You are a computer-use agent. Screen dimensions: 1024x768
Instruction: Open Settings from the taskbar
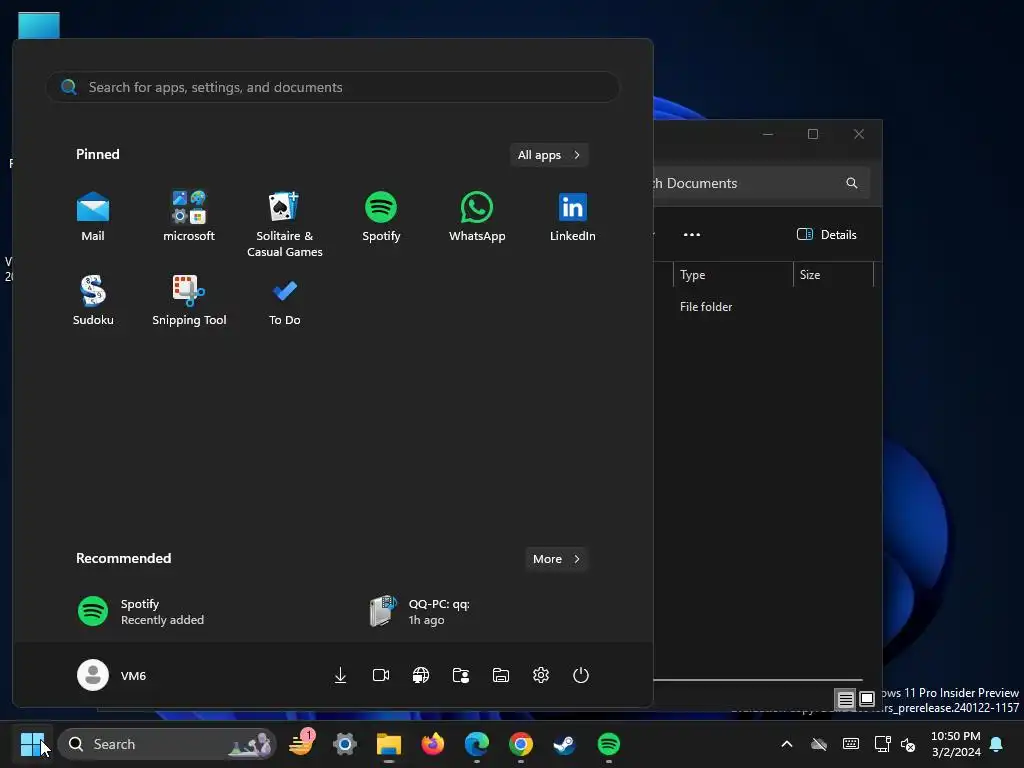click(x=345, y=744)
